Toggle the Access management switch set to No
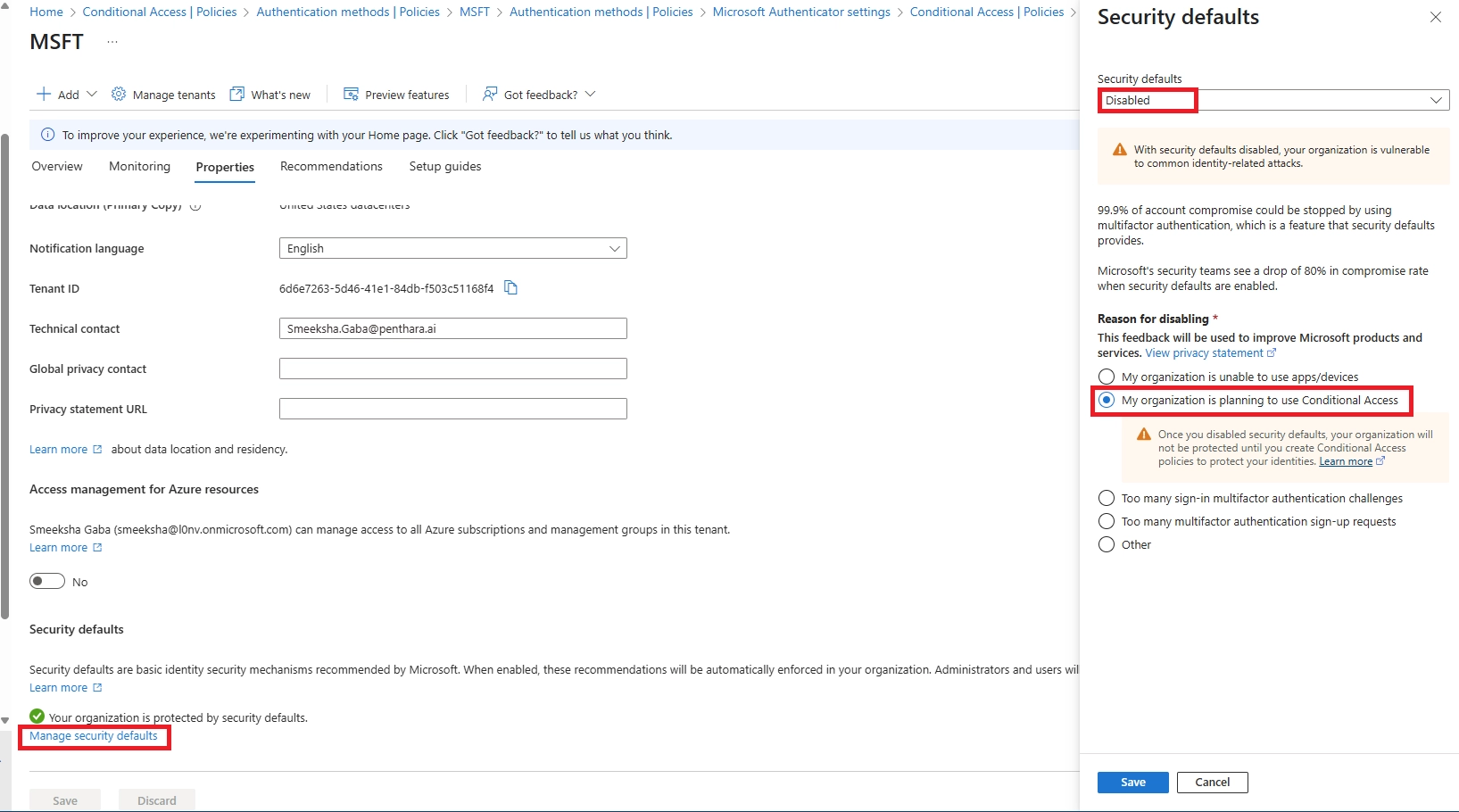1459x812 pixels. click(x=47, y=581)
